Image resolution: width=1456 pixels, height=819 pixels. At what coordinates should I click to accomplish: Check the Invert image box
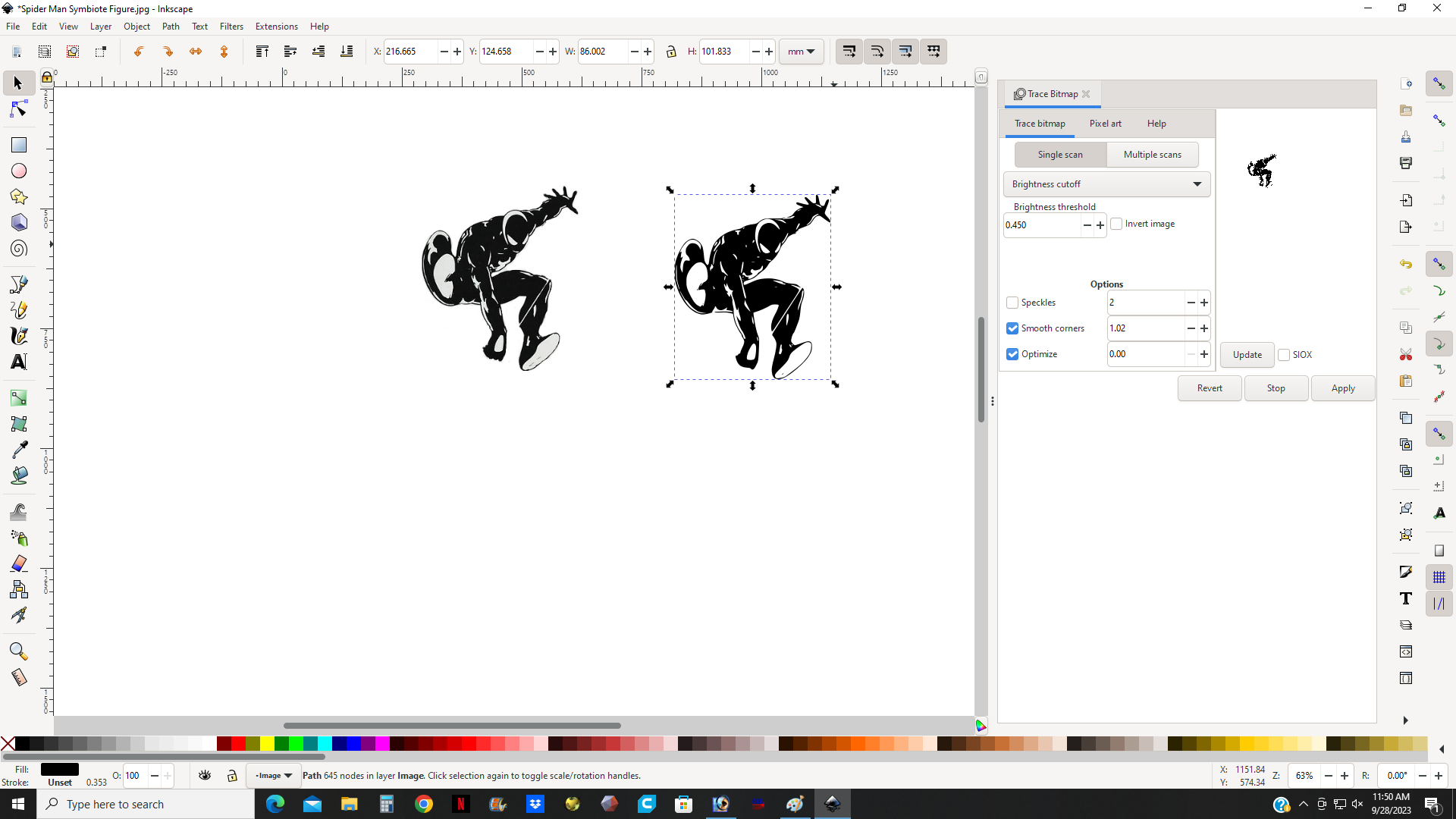click(x=1116, y=224)
